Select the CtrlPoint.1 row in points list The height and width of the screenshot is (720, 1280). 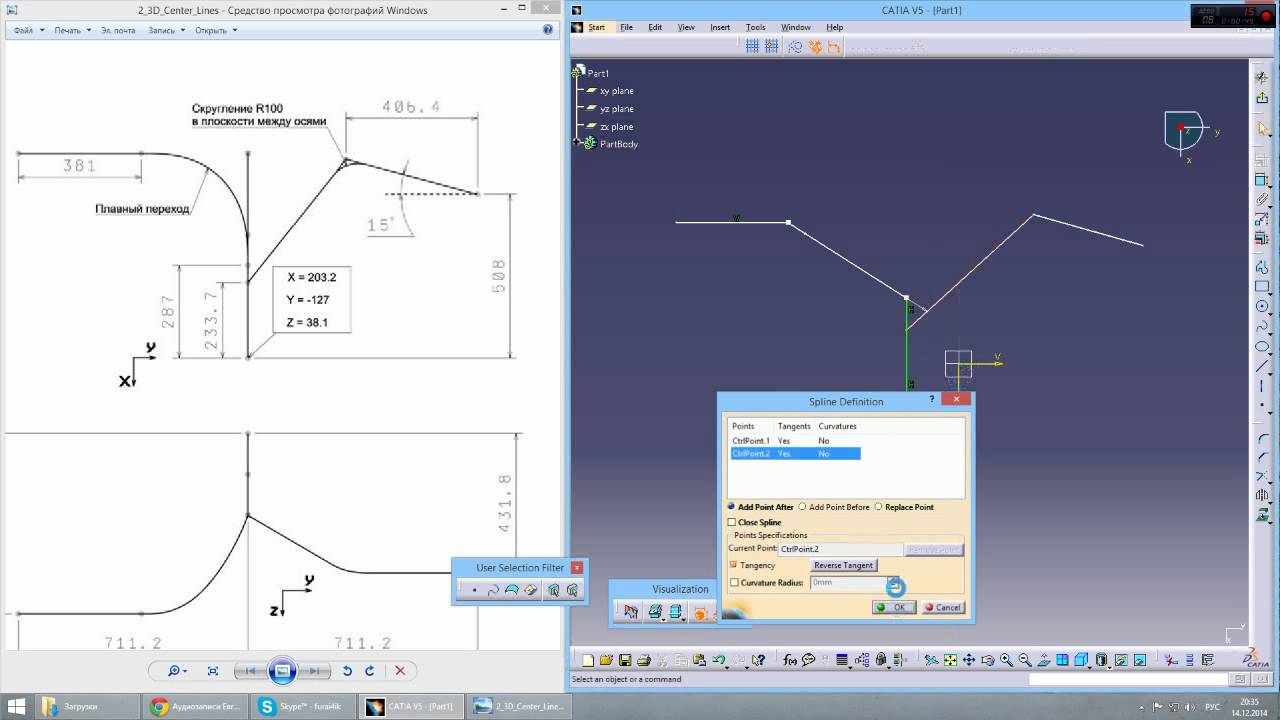[795, 440]
